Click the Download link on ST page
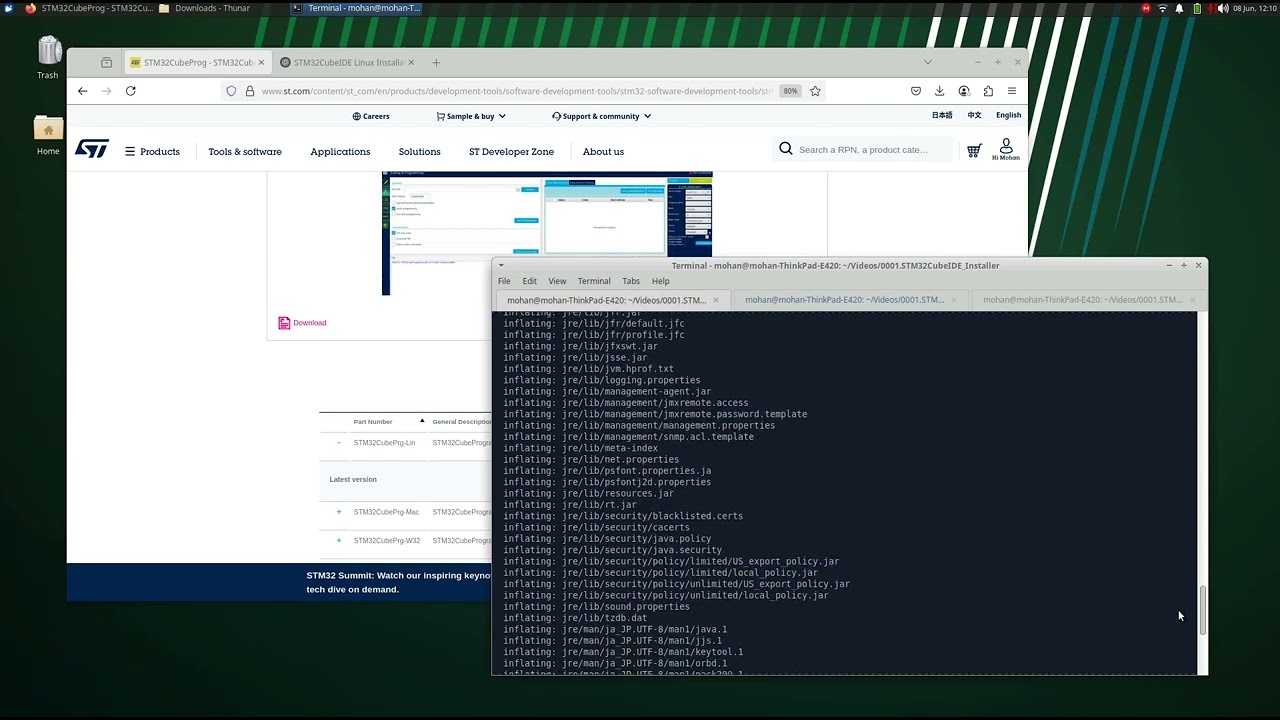Image resolution: width=1280 pixels, height=720 pixels. tap(309, 323)
